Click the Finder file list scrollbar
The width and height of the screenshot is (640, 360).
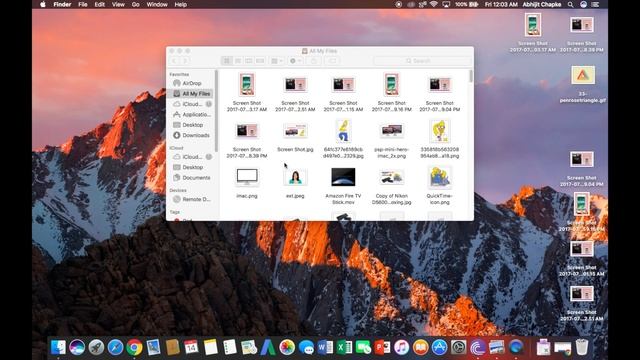(x=471, y=76)
